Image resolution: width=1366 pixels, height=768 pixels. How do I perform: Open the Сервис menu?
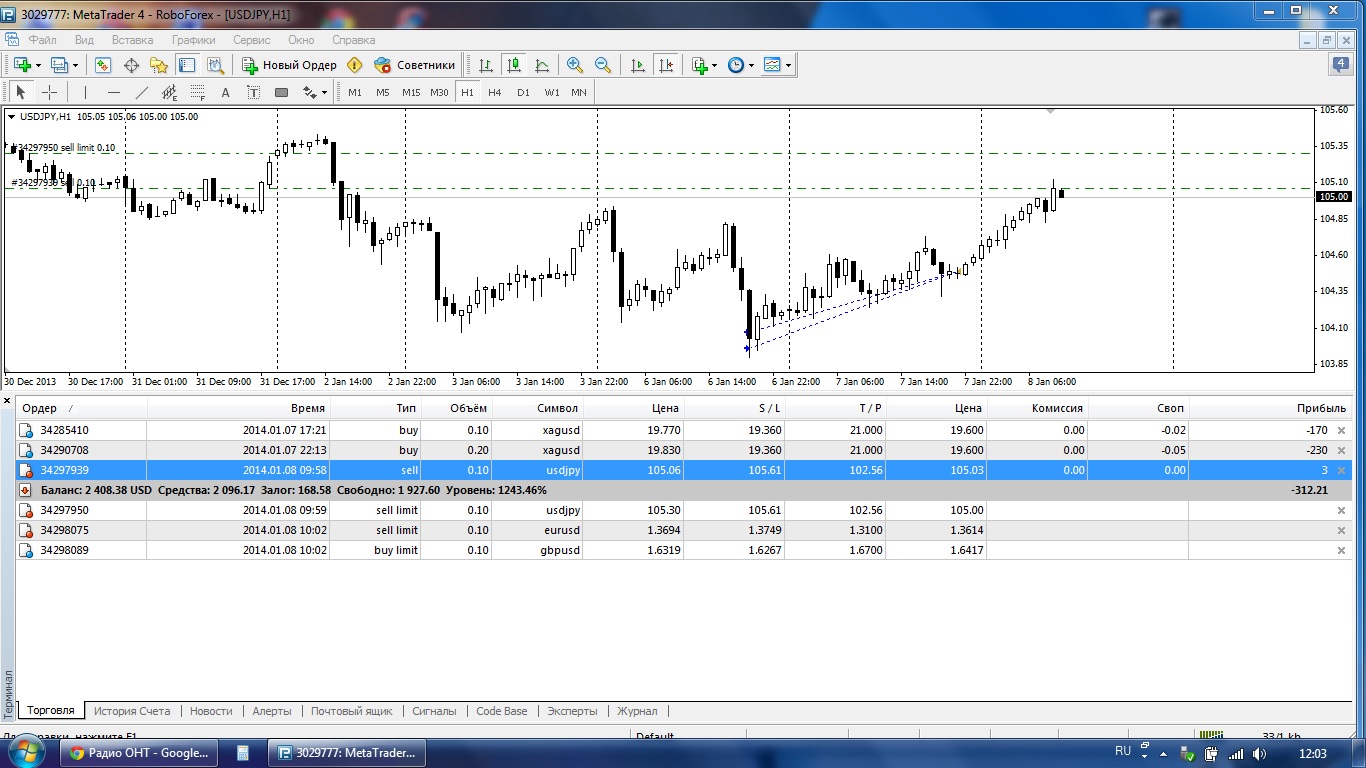click(251, 40)
